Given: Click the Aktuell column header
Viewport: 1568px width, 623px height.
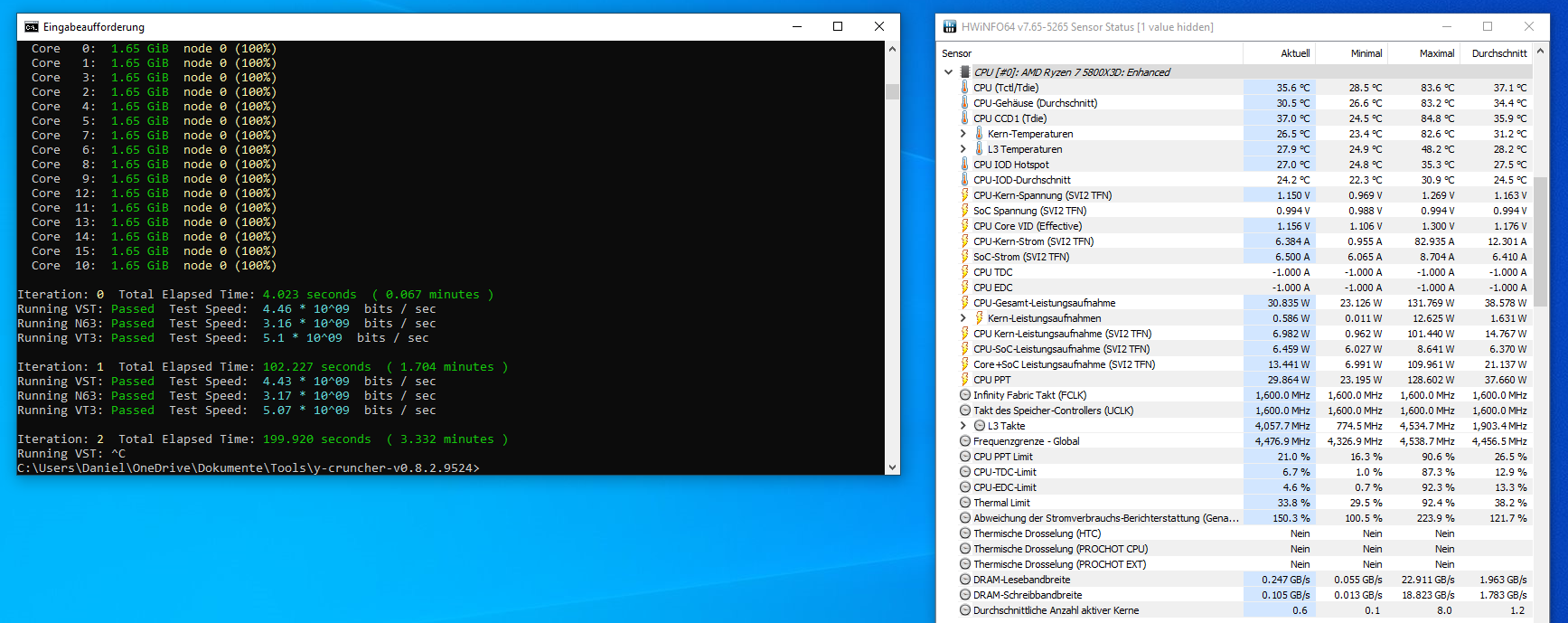Looking at the screenshot, I should [x=1279, y=53].
